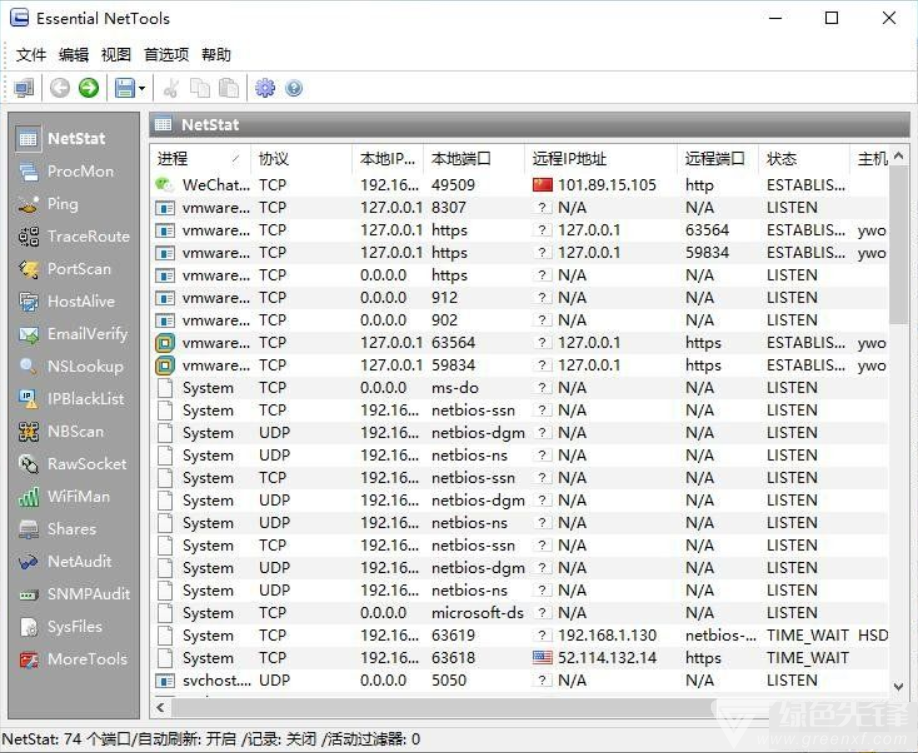Select the svchost process row
Viewport: 918px width, 753px height.
click(x=519, y=680)
